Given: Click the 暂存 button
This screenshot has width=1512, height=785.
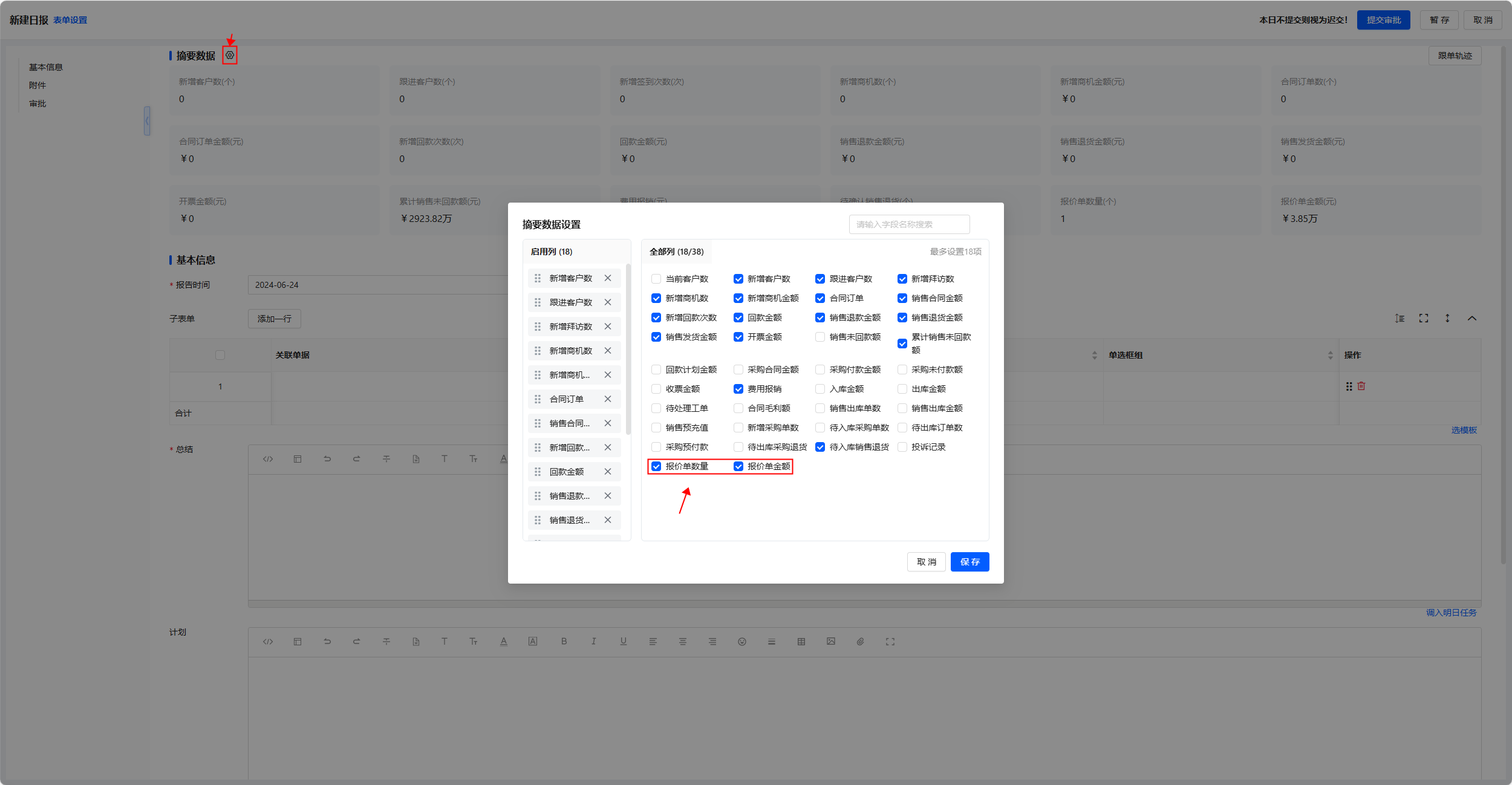Looking at the screenshot, I should pyautogui.click(x=1439, y=20).
